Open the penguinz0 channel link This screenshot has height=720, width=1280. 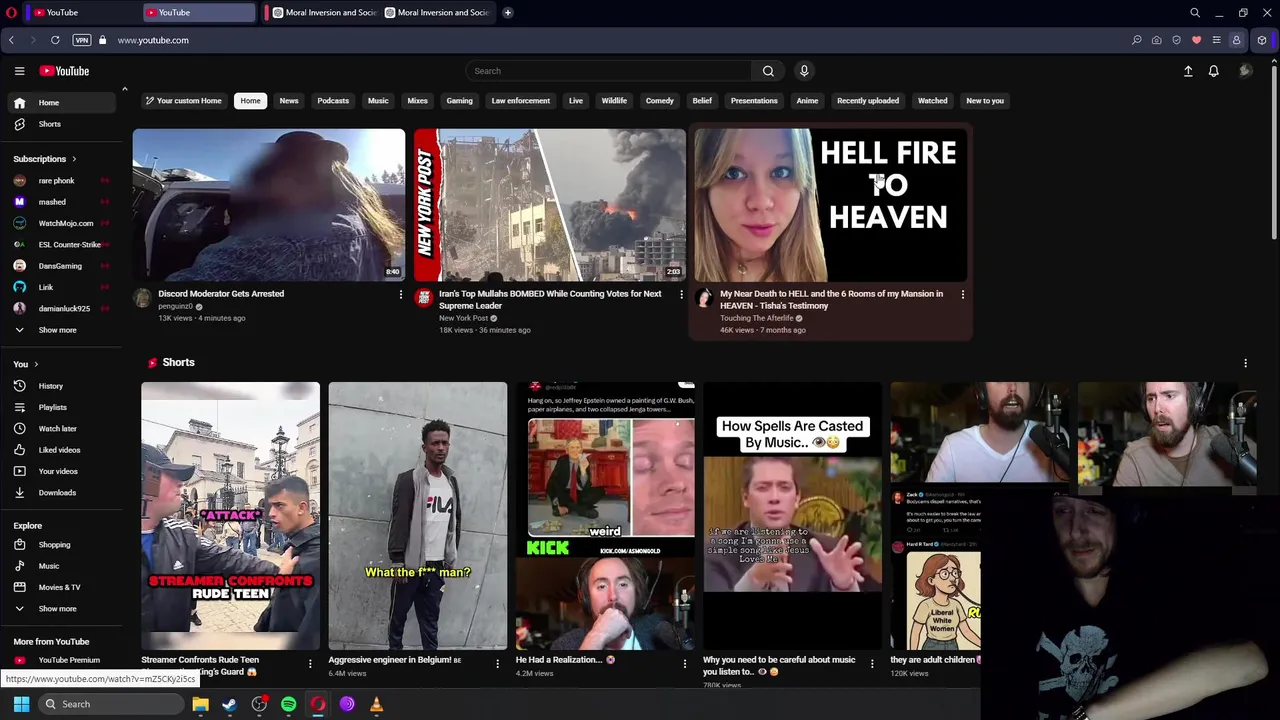click(175, 306)
